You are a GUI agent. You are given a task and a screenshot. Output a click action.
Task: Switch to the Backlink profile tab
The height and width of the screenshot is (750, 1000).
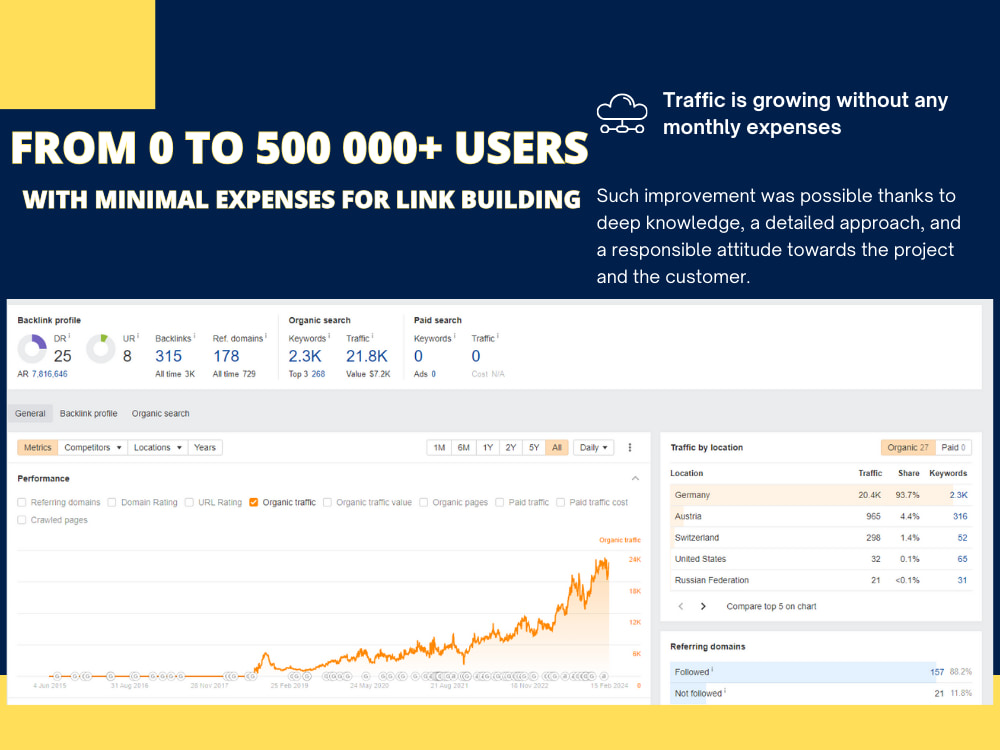[x=89, y=413]
